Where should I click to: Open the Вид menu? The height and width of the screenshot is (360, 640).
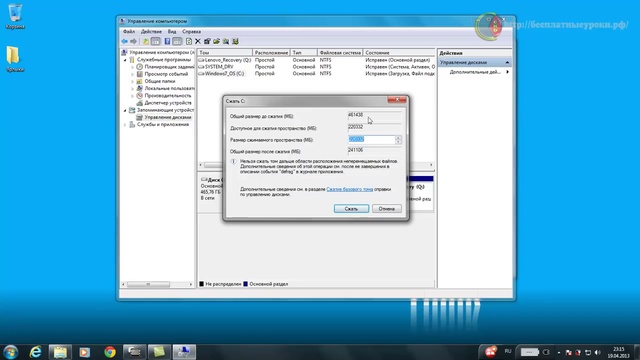pos(172,31)
